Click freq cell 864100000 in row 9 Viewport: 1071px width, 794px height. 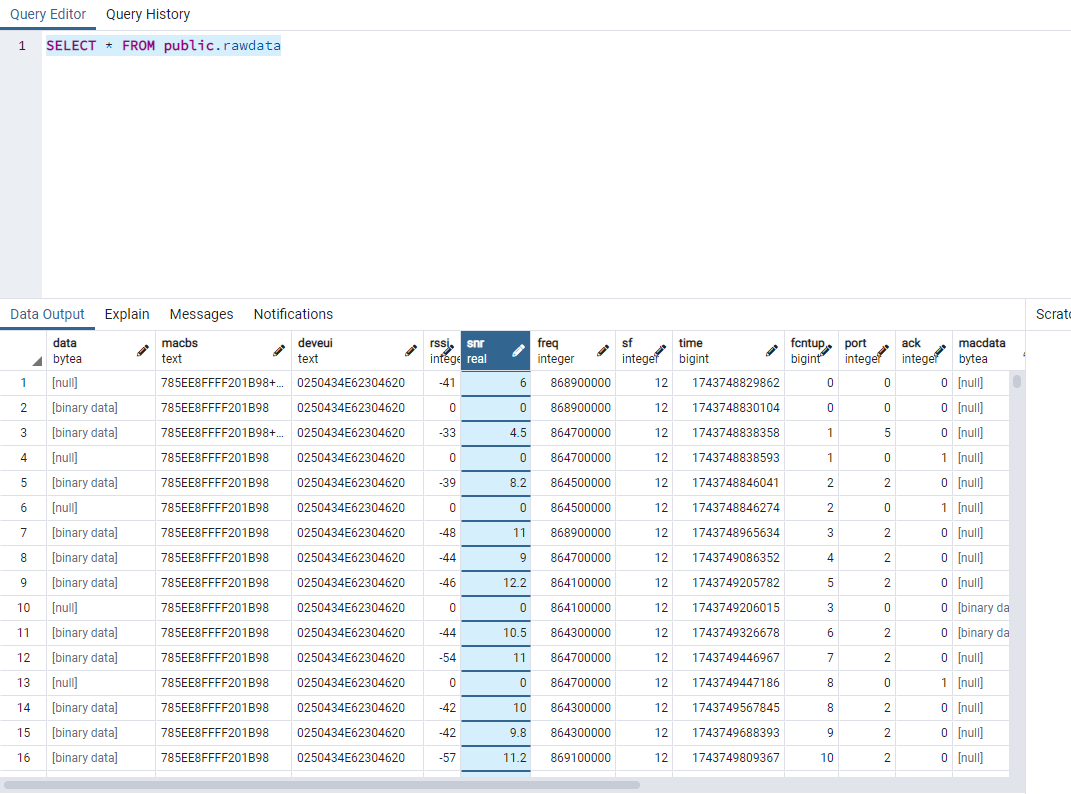pos(572,583)
